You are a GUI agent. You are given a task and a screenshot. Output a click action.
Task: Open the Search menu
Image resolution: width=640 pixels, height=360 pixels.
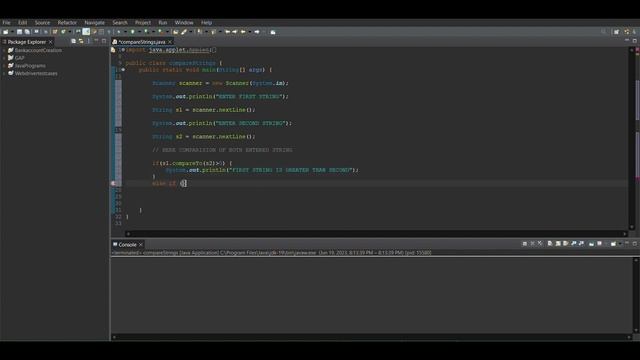pos(120,22)
